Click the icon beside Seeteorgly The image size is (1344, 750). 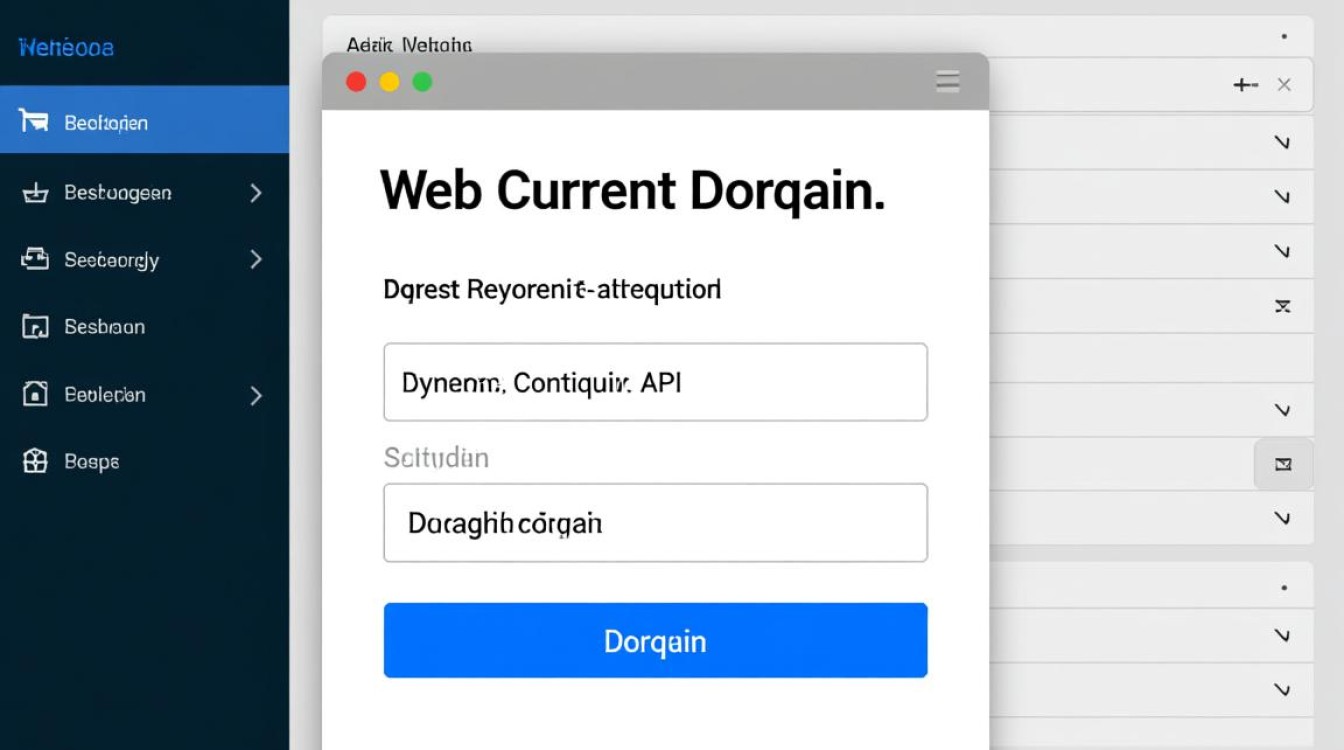pos(35,260)
